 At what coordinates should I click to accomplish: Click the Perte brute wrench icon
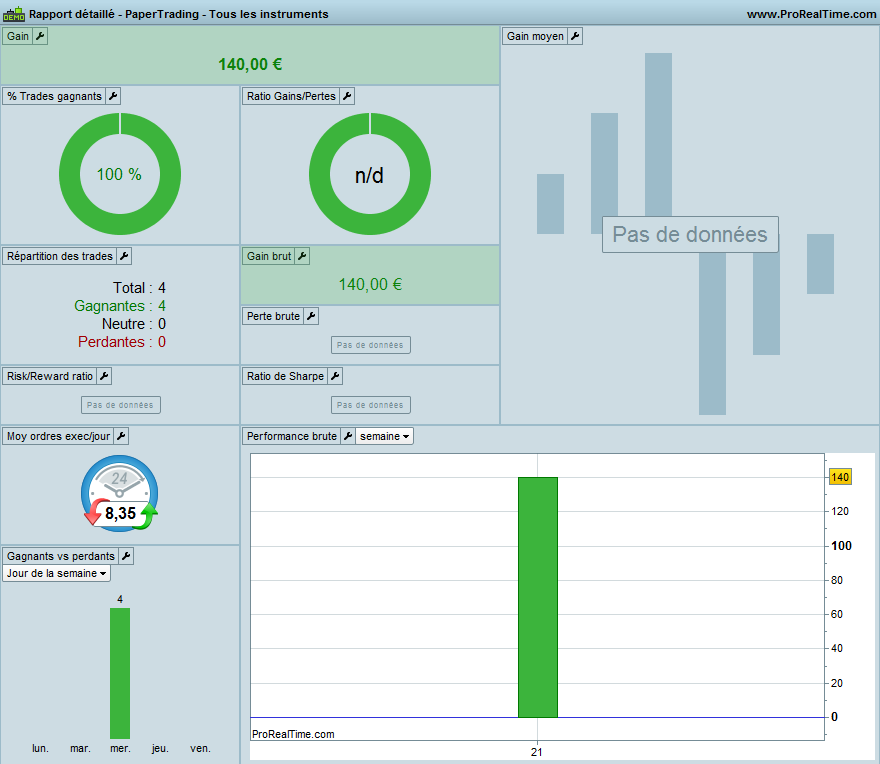[x=311, y=316]
